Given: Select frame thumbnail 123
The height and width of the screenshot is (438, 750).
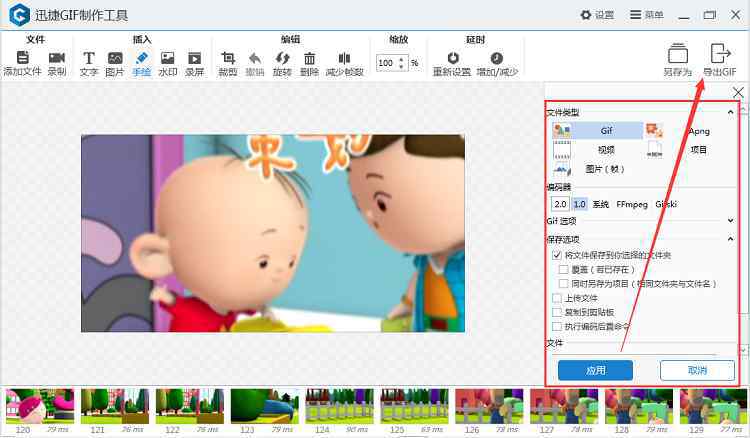Looking at the screenshot, I should [265, 406].
